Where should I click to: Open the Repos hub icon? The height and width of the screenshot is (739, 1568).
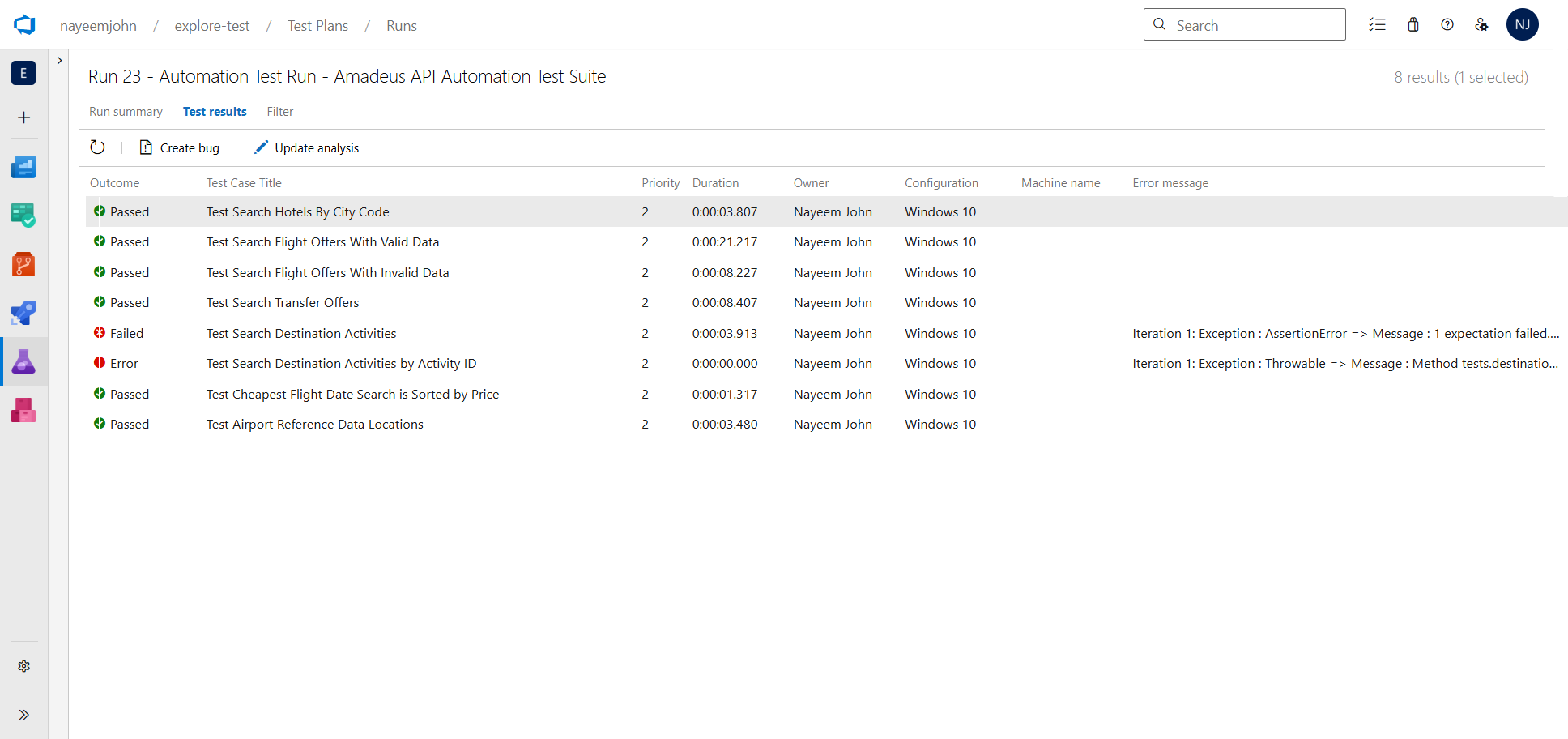[23, 264]
